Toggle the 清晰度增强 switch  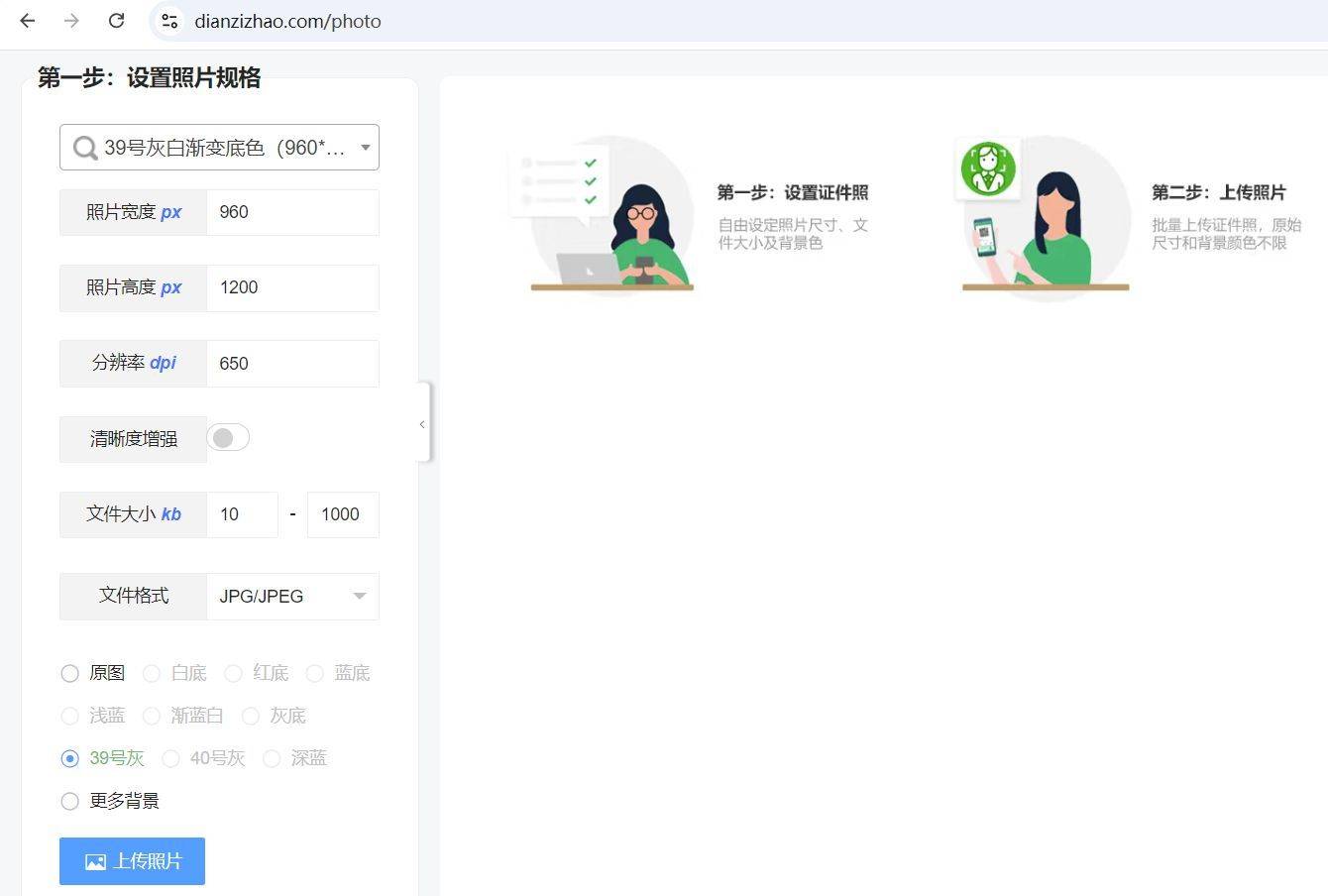(x=228, y=438)
